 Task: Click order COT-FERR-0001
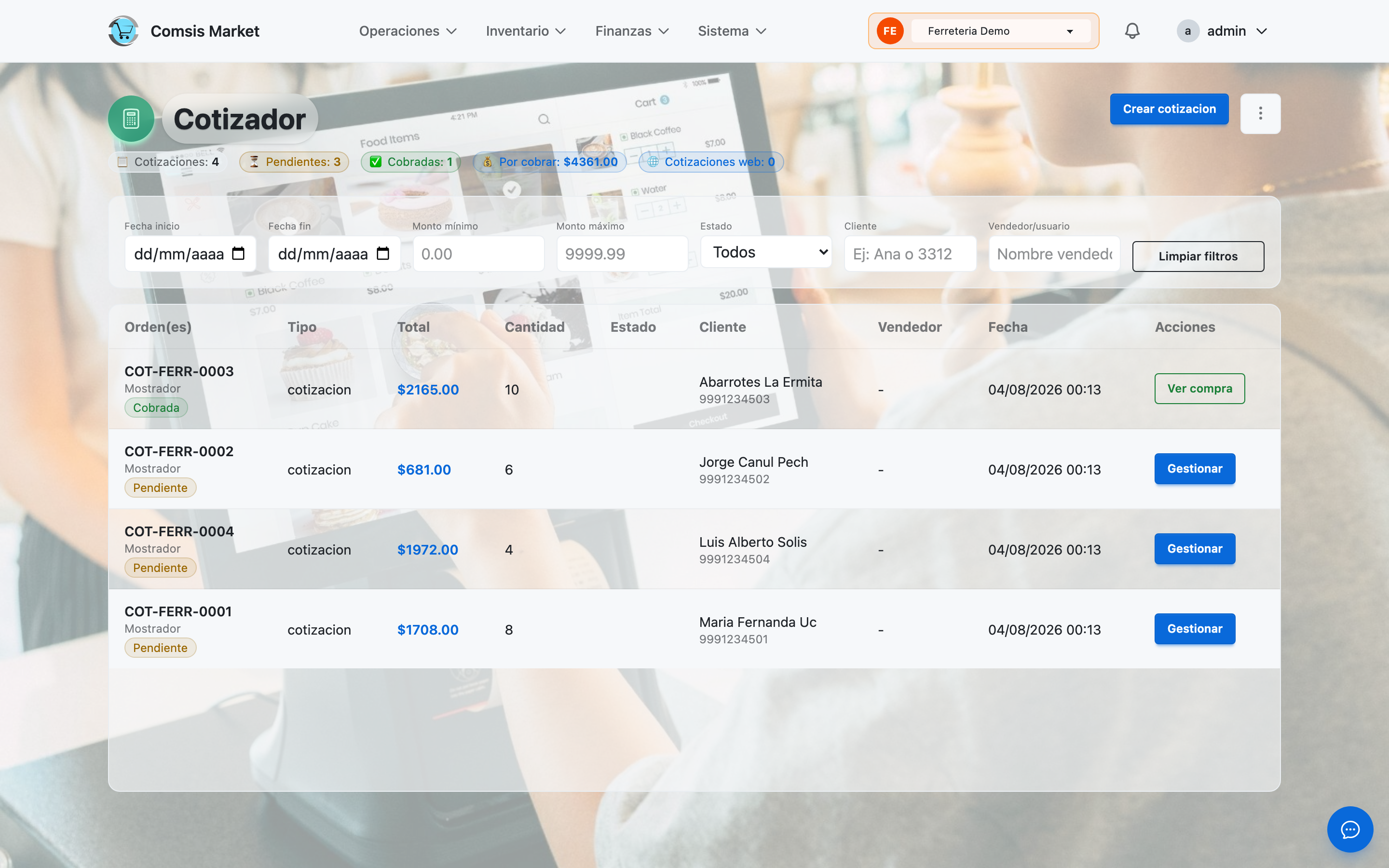[x=178, y=611]
